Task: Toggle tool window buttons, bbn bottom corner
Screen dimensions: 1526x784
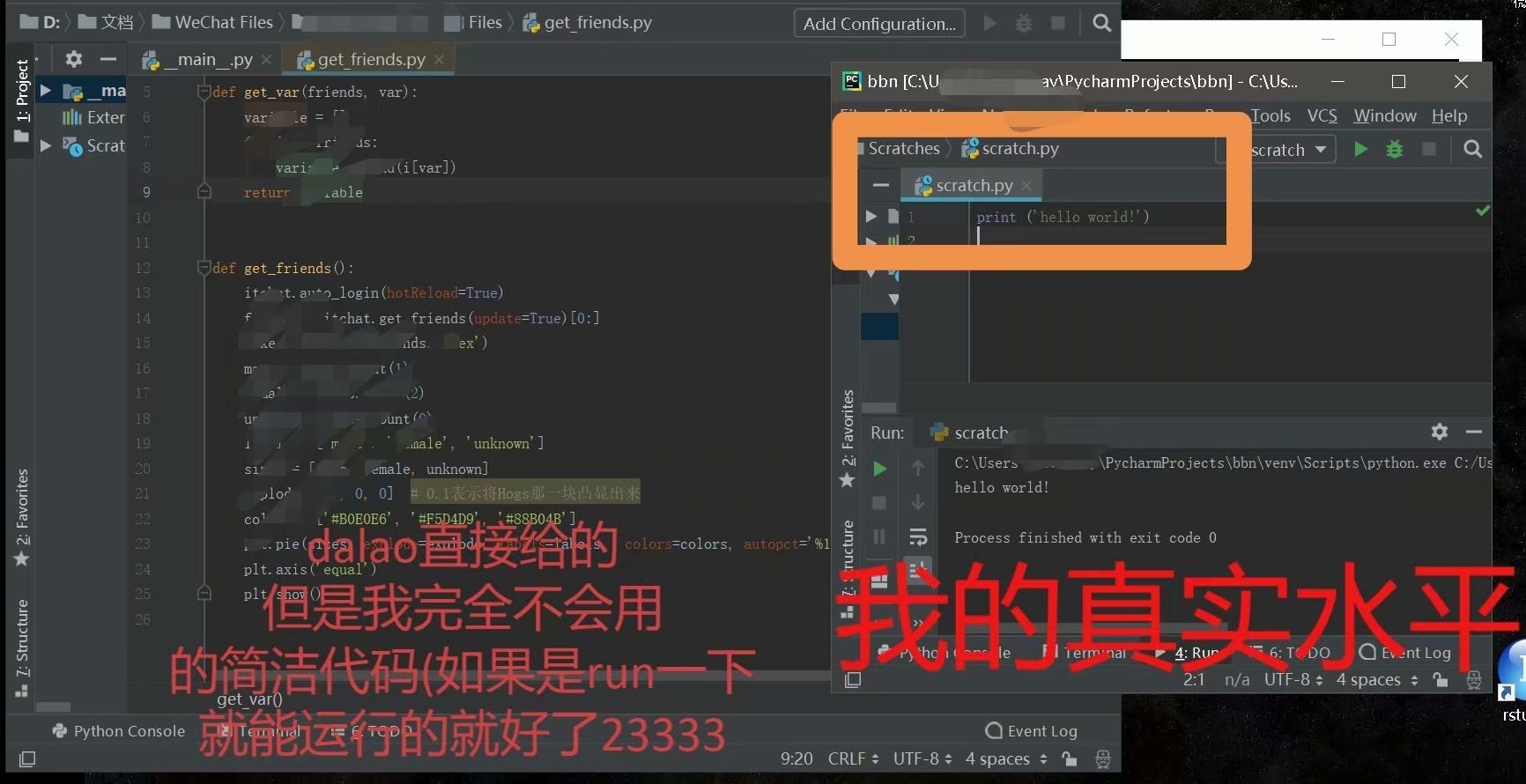Action: click(x=852, y=679)
